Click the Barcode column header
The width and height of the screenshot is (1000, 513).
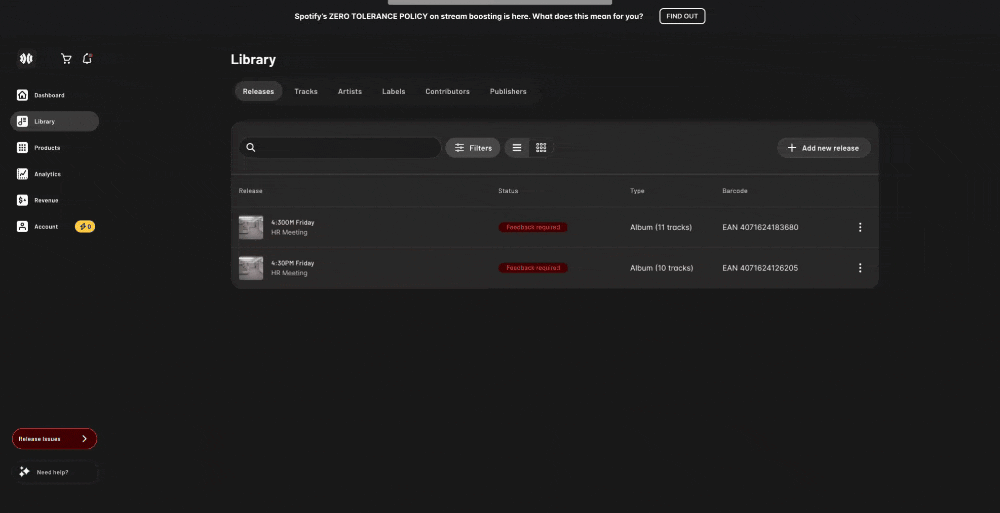point(735,191)
